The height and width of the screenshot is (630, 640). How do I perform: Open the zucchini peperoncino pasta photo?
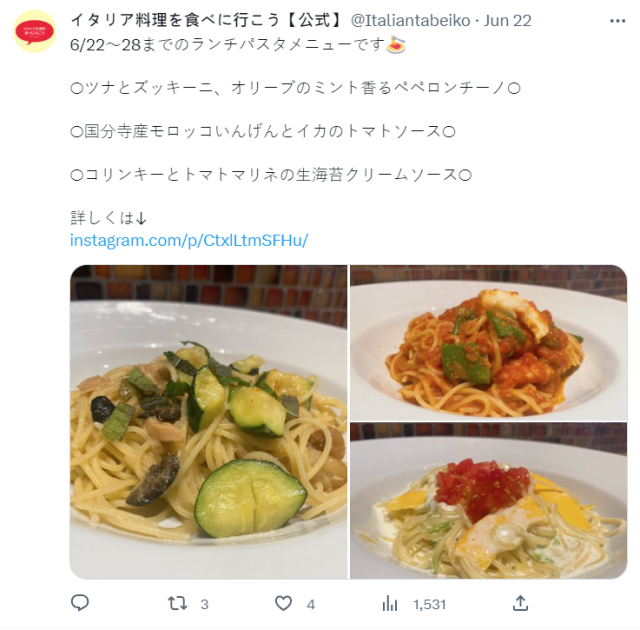[x=209, y=422]
